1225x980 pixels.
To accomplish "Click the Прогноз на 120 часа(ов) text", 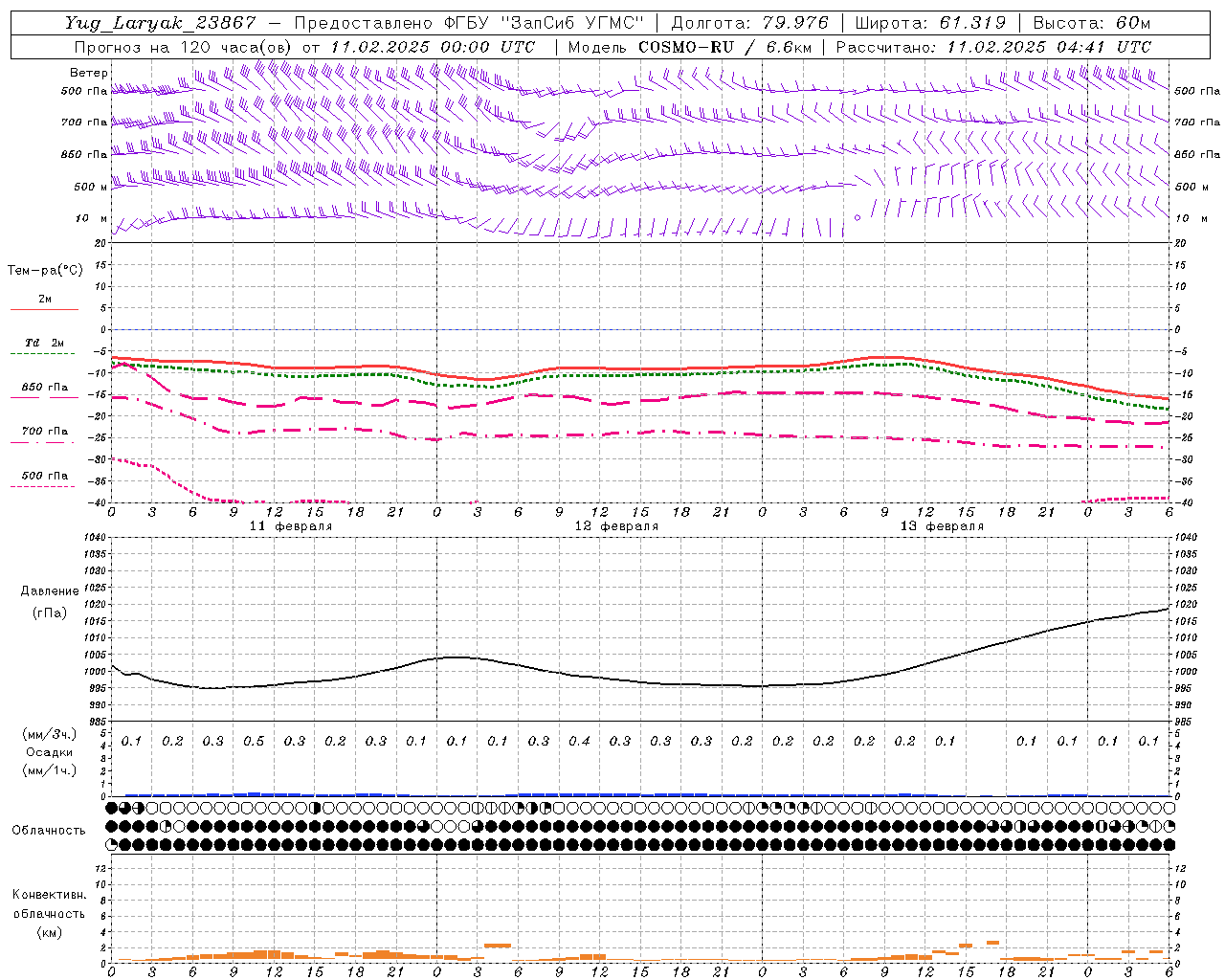I will pyautogui.click(x=184, y=47).
